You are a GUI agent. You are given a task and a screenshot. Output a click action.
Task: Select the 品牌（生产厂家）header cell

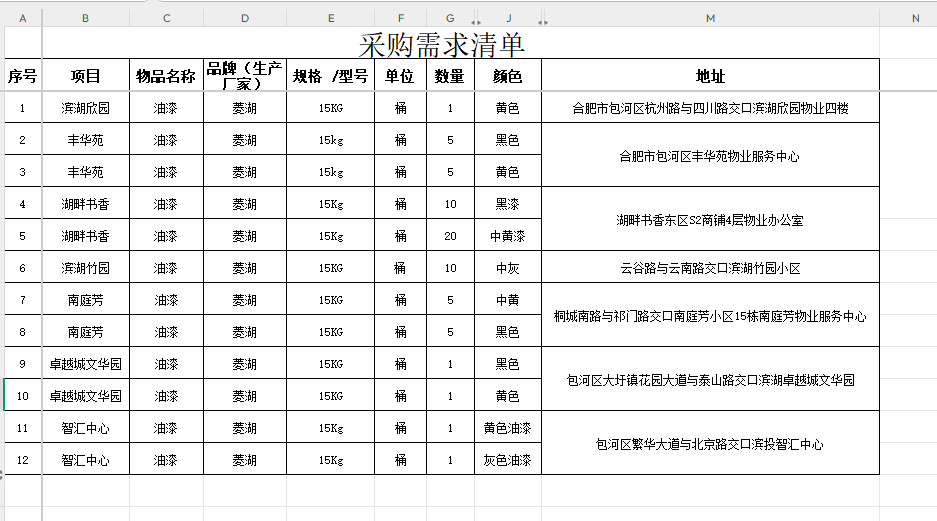pos(244,76)
